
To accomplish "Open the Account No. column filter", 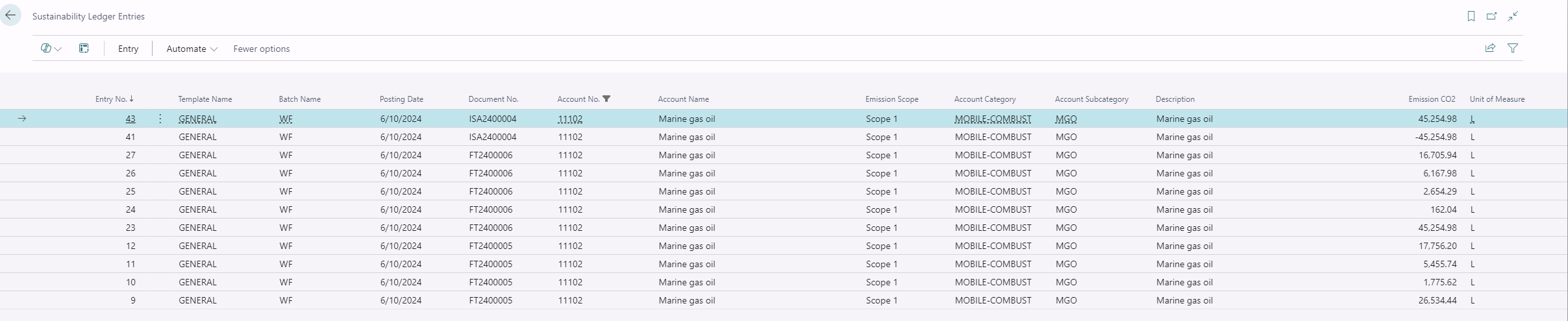I will pyautogui.click(x=606, y=99).
